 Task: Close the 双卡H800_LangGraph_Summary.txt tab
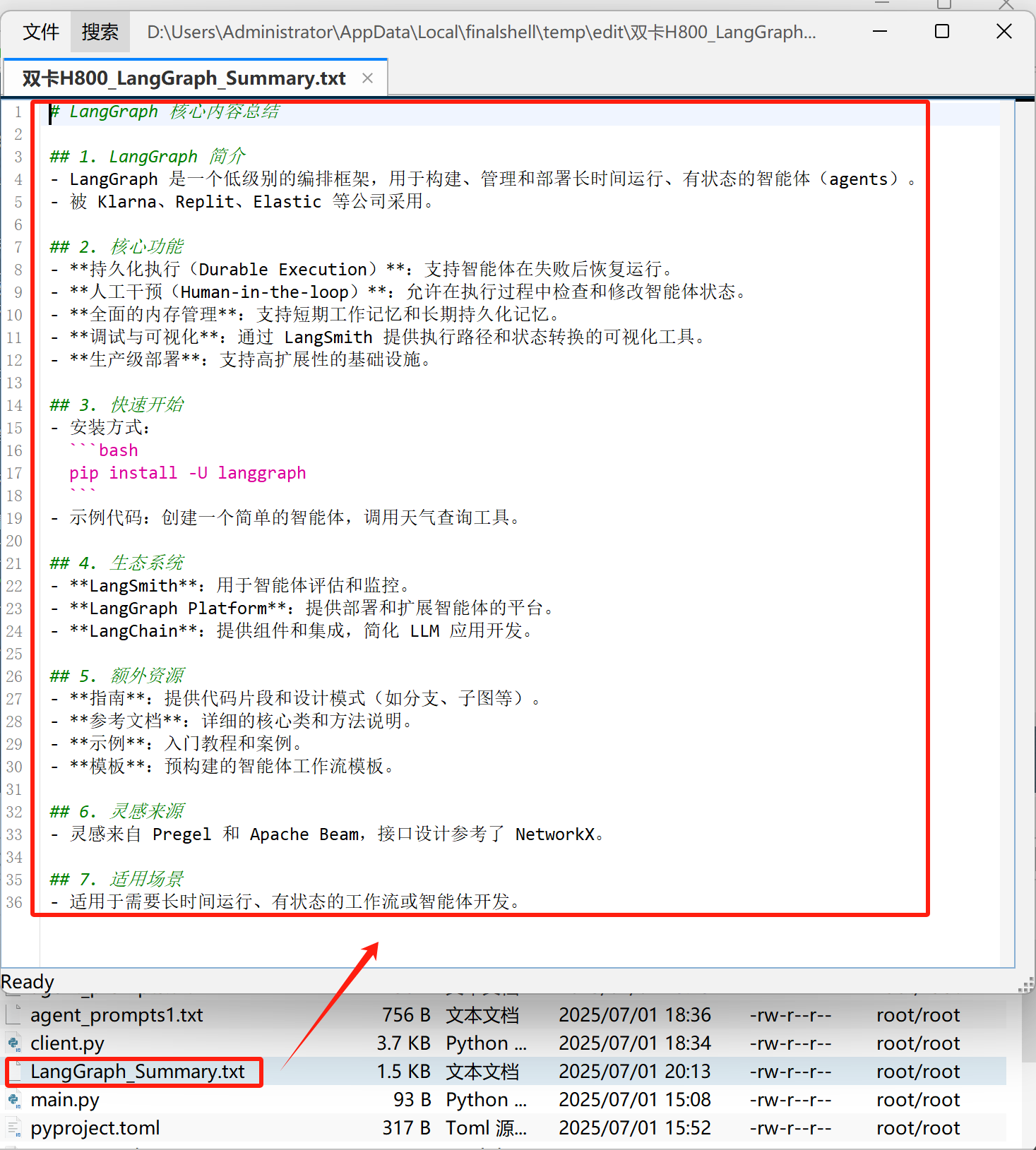(x=367, y=78)
